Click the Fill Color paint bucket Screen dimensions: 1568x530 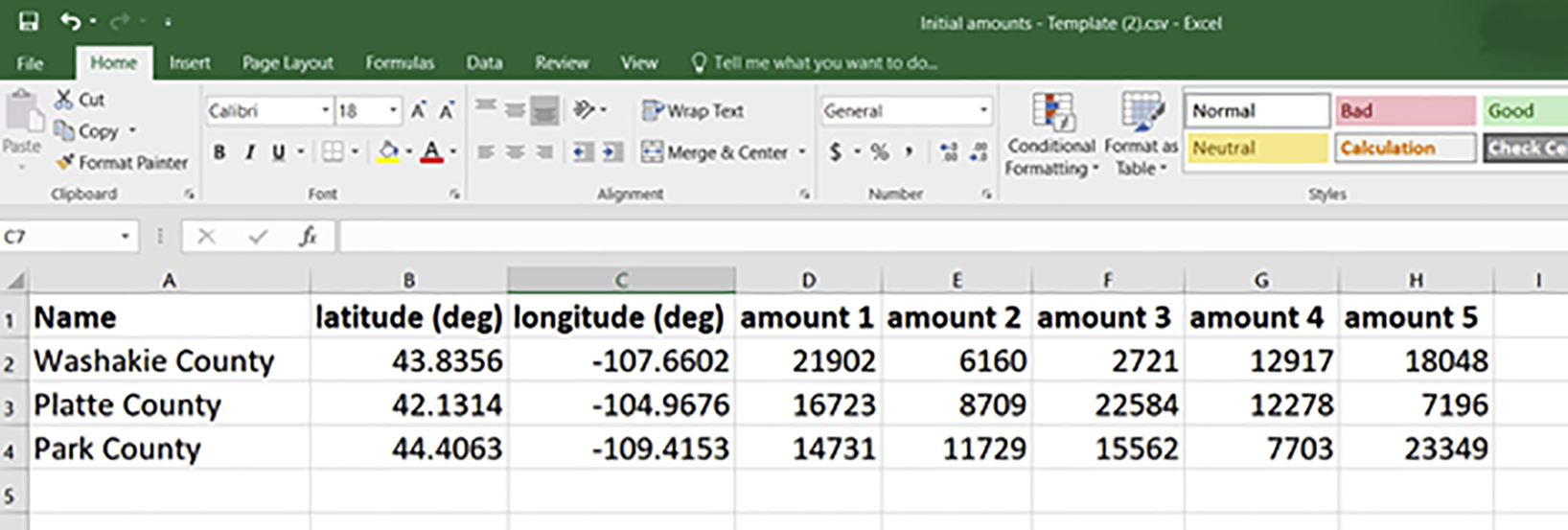click(x=388, y=151)
